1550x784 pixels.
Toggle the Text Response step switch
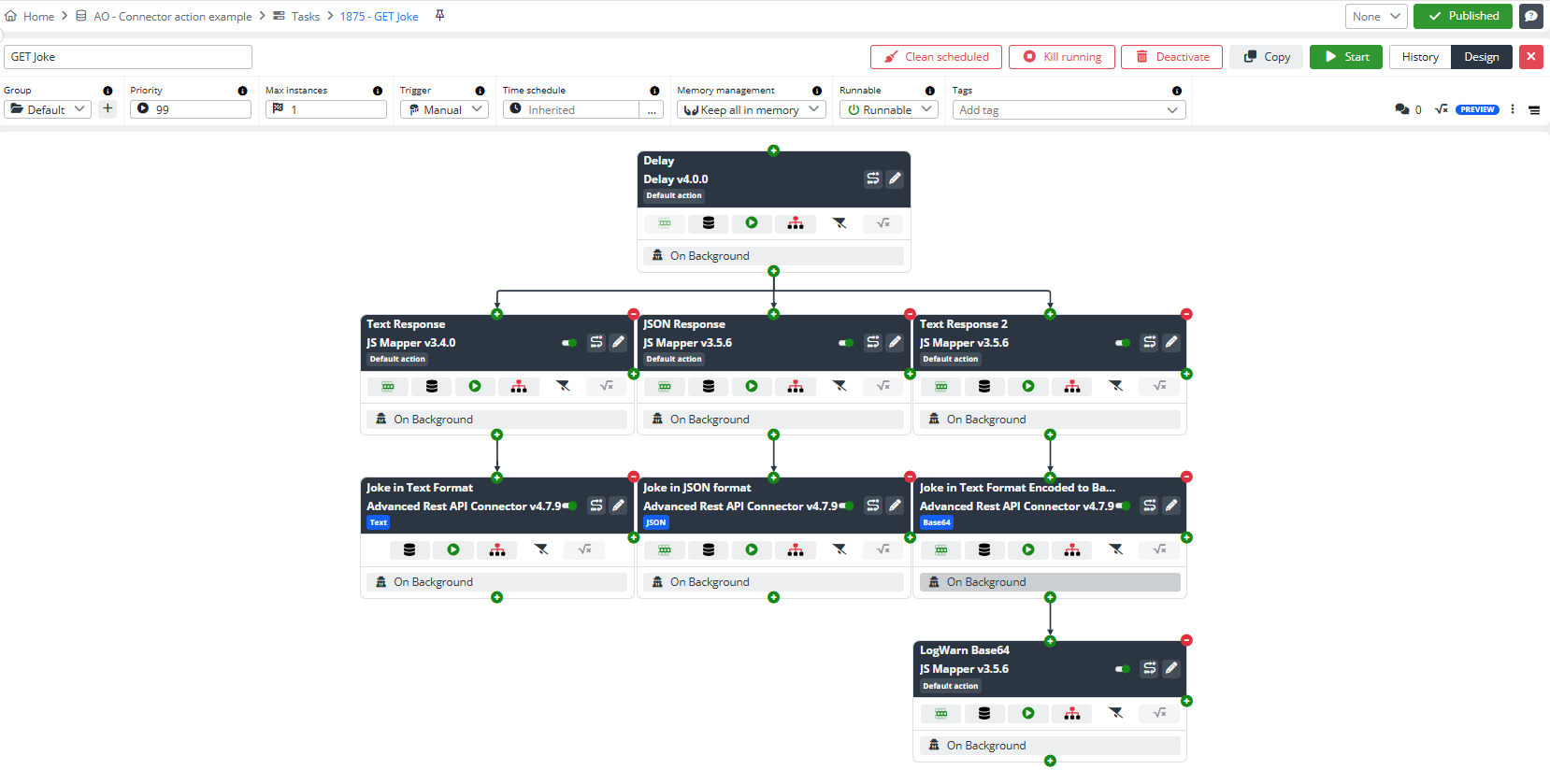click(568, 343)
